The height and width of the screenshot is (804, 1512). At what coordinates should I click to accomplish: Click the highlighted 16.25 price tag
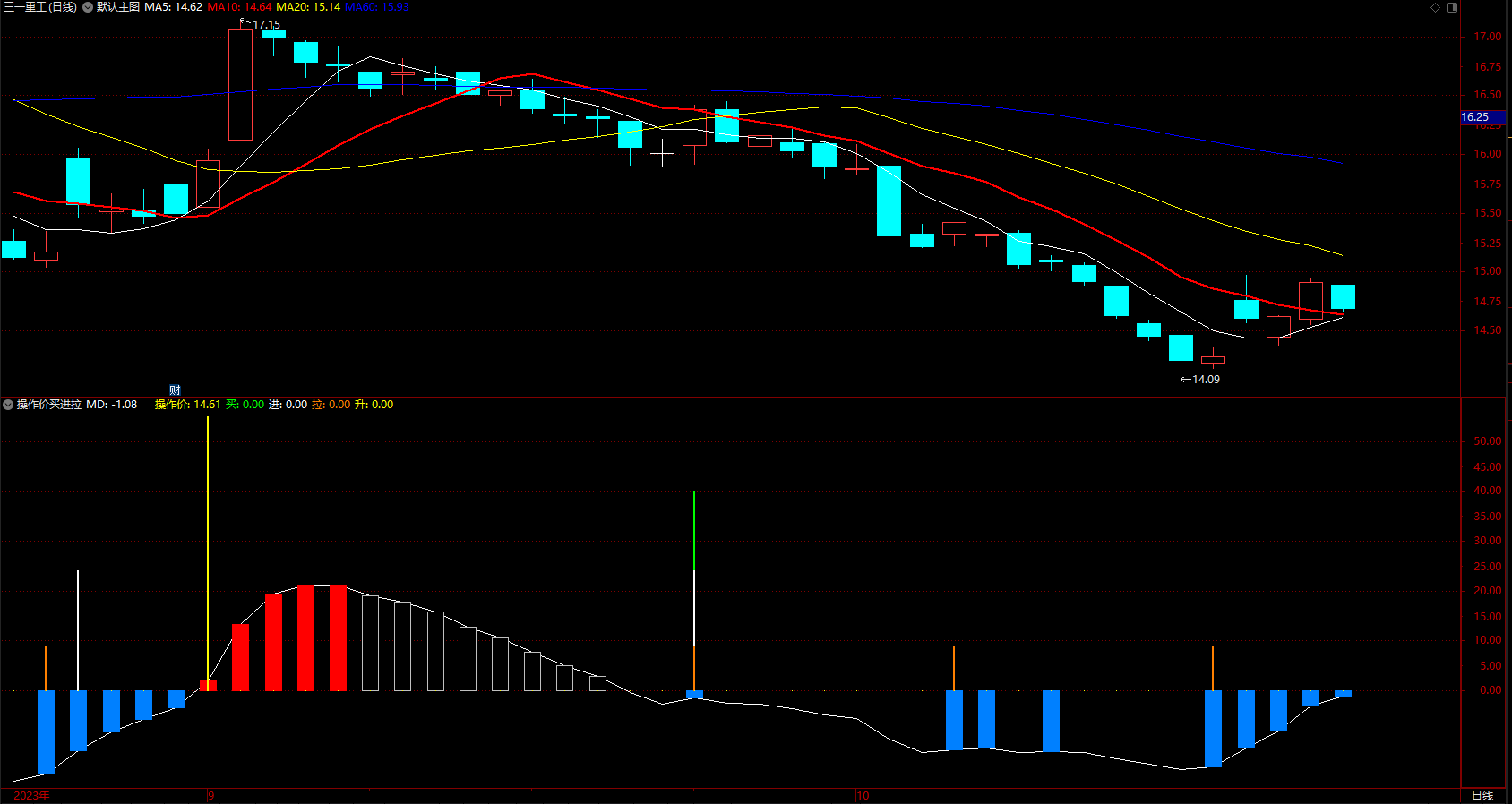pyautogui.click(x=1482, y=117)
